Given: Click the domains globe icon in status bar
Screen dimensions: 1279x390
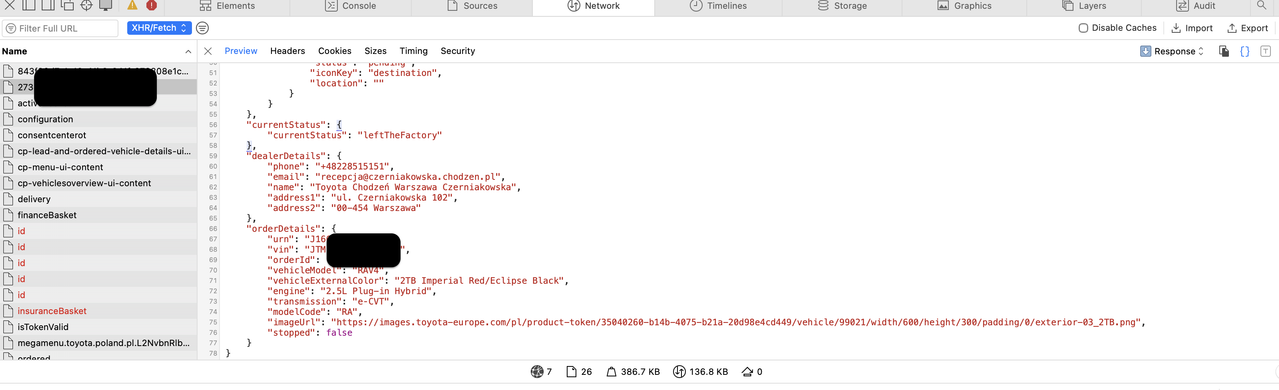Looking at the screenshot, I should pyautogui.click(x=537, y=372).
